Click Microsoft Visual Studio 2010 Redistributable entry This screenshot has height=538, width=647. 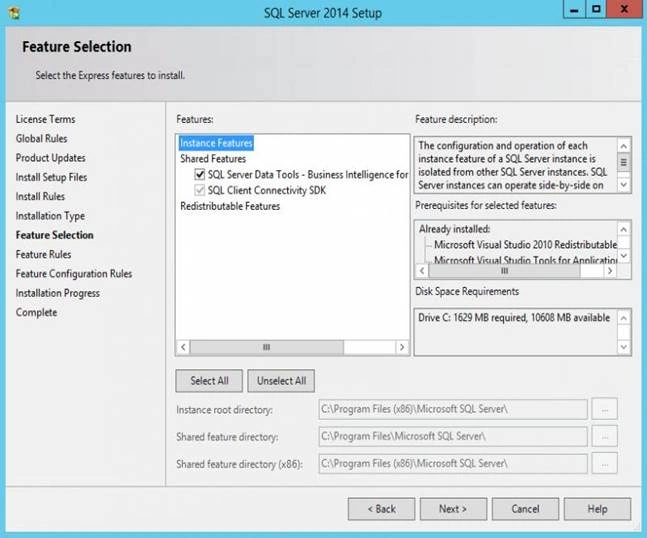(525, 245)
